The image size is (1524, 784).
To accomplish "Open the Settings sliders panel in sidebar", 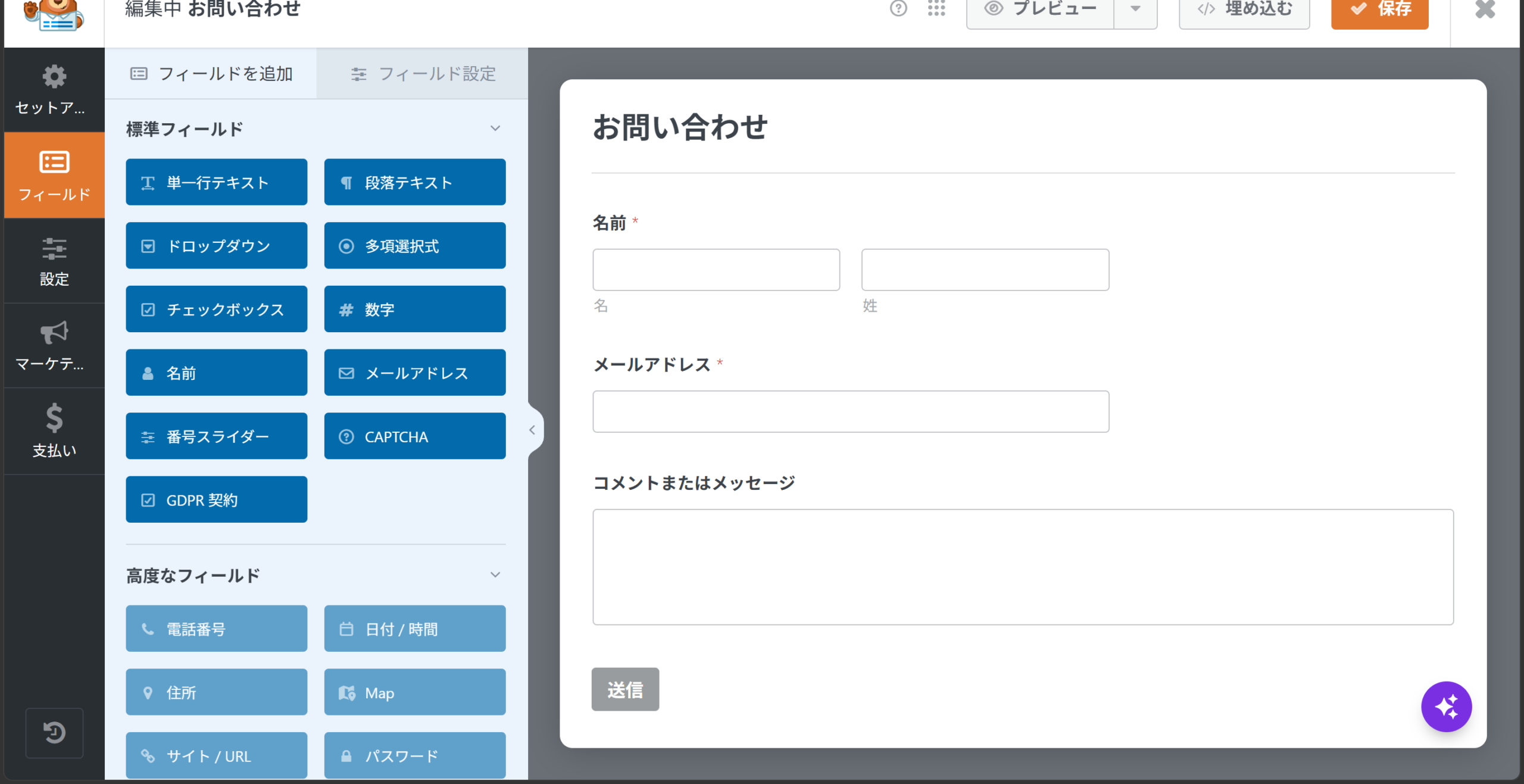I will pyautogui.click(x=54, y=261).
